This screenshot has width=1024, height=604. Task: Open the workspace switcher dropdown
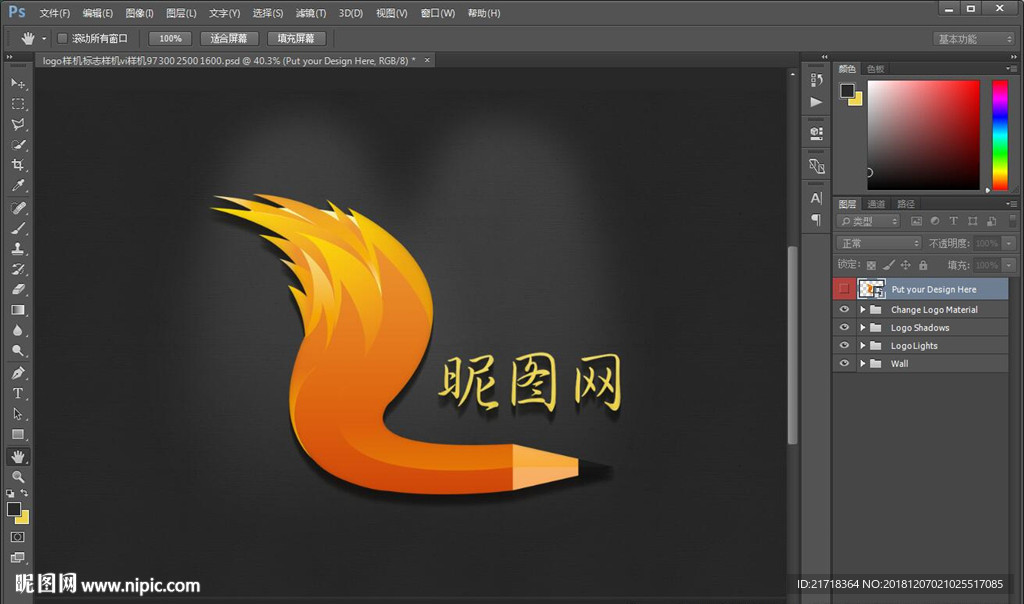coord(974,39)
